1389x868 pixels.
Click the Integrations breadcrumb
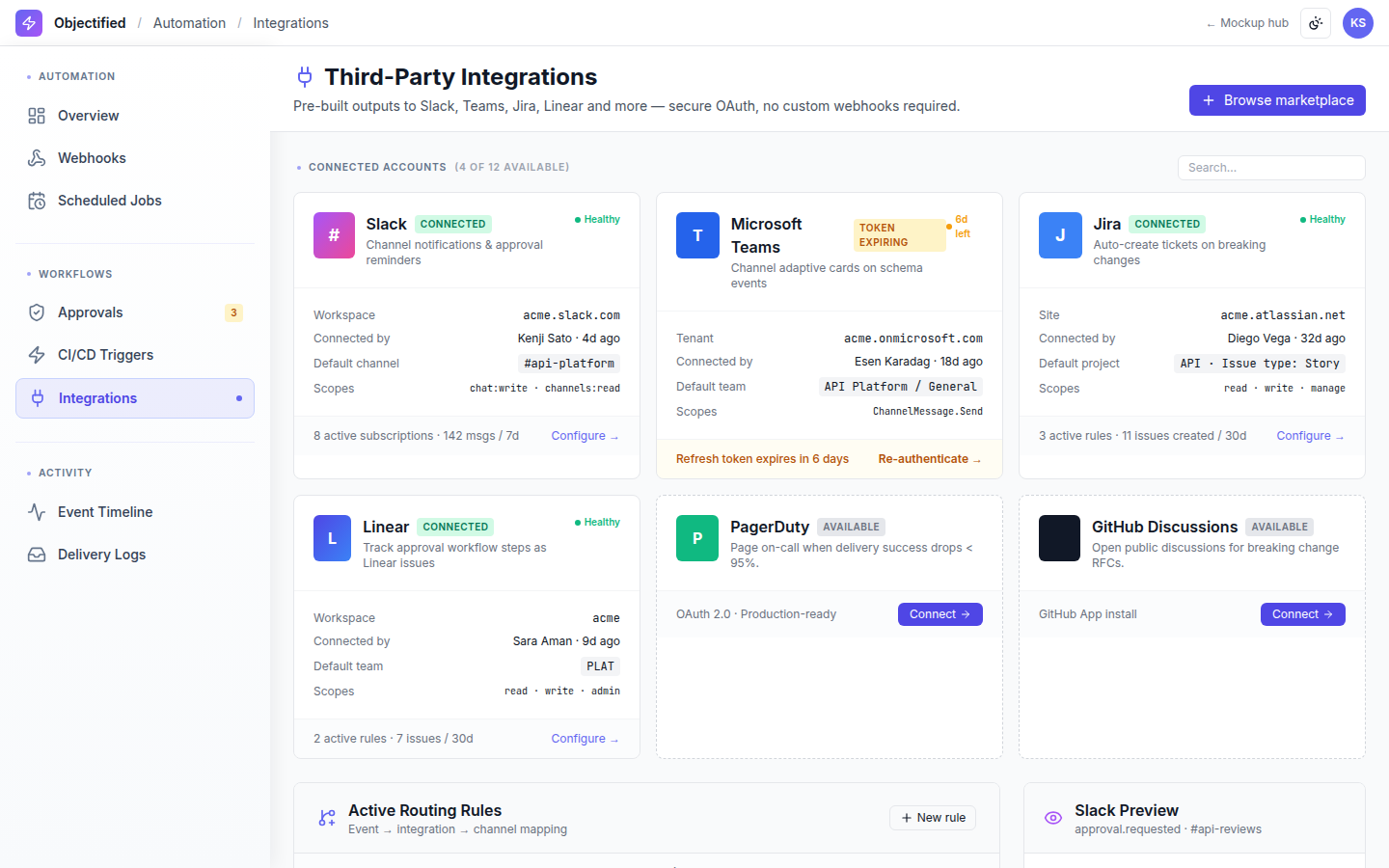click(x=290, y=23)
